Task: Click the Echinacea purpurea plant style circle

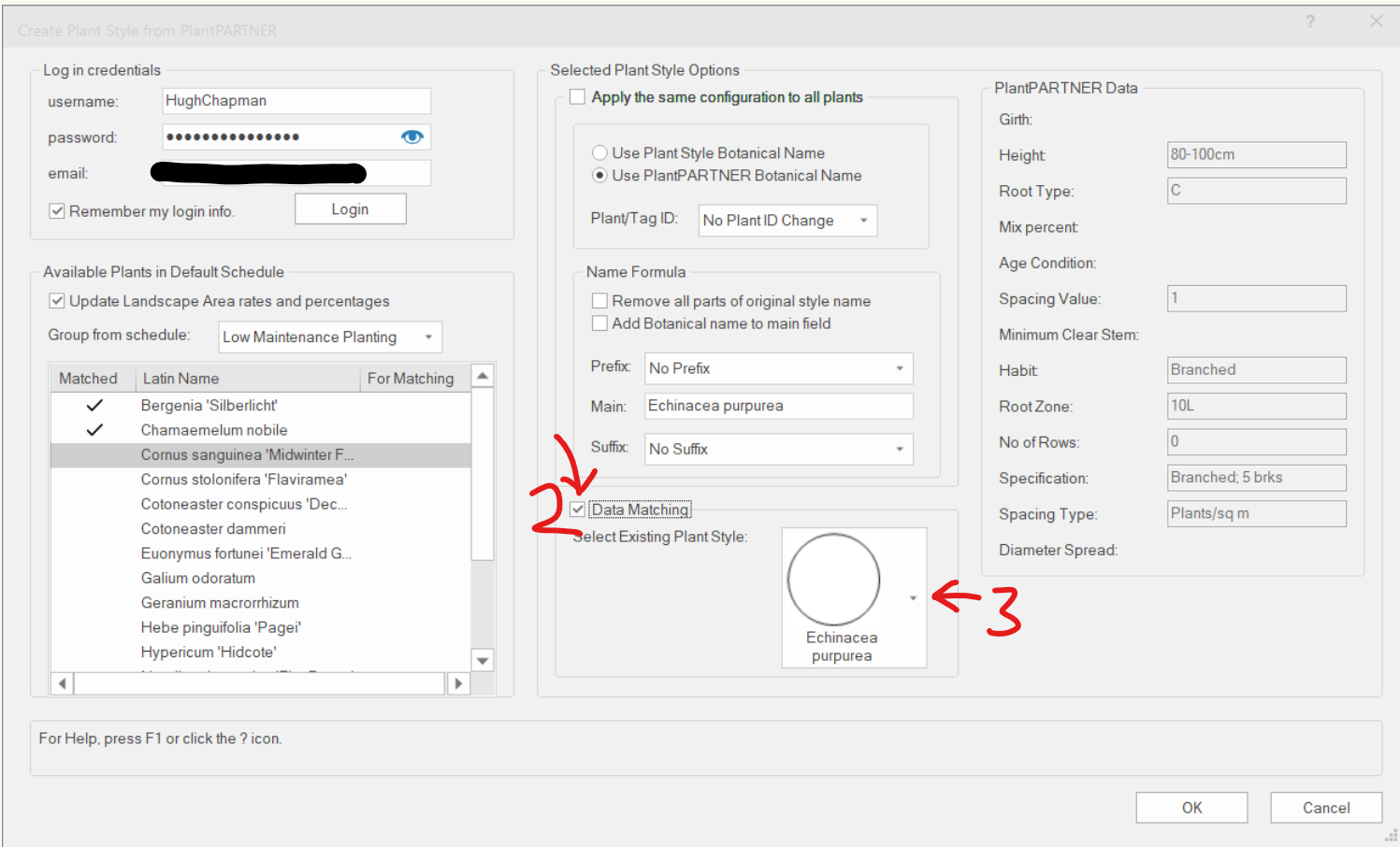Action: 833,579
